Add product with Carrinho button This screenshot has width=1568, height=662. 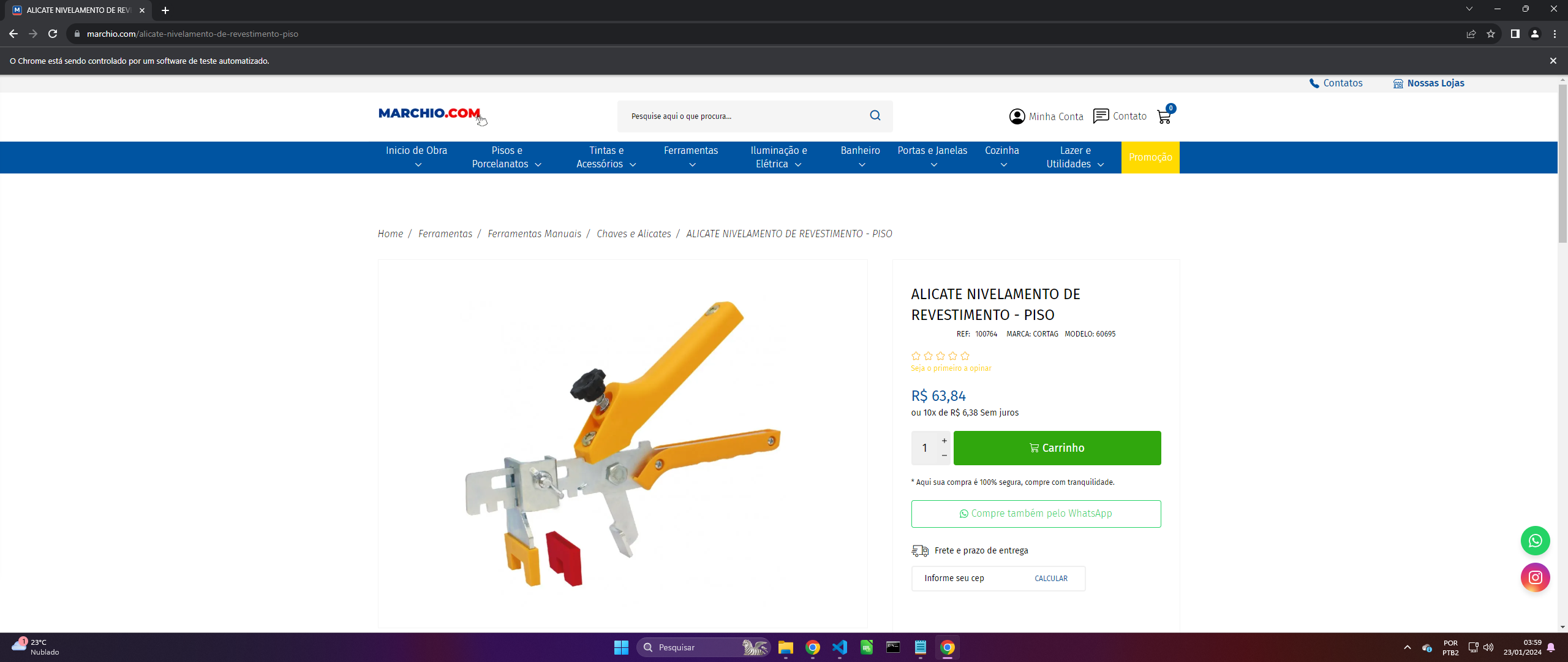click(1057, 448)
